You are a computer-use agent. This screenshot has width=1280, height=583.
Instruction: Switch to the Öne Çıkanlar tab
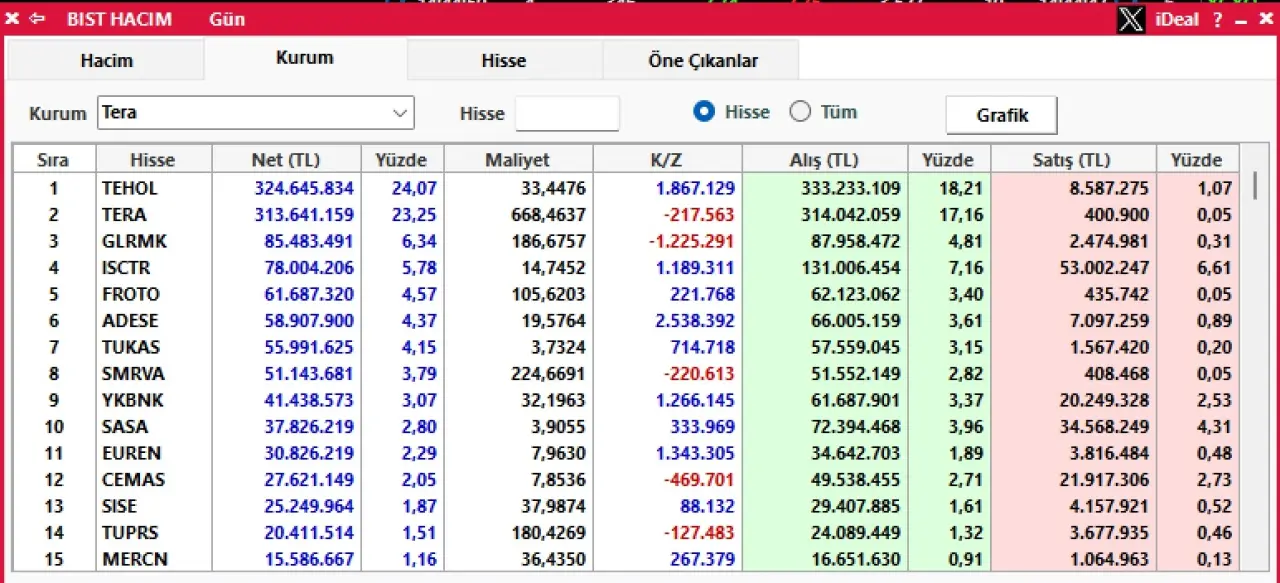coord(702,60)
